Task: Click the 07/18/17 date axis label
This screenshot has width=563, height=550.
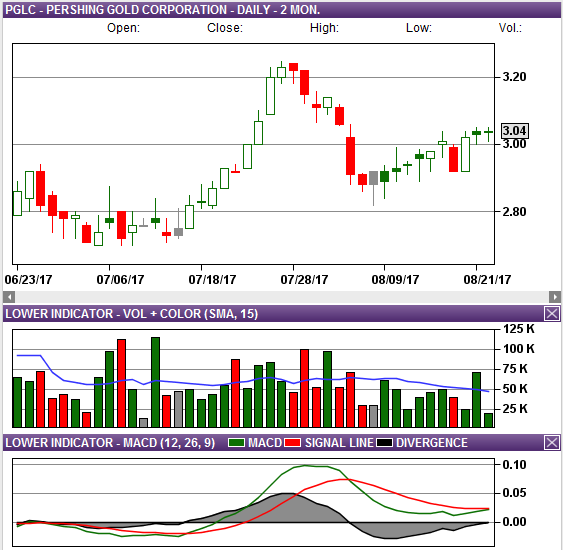Action: coord(212,280)
